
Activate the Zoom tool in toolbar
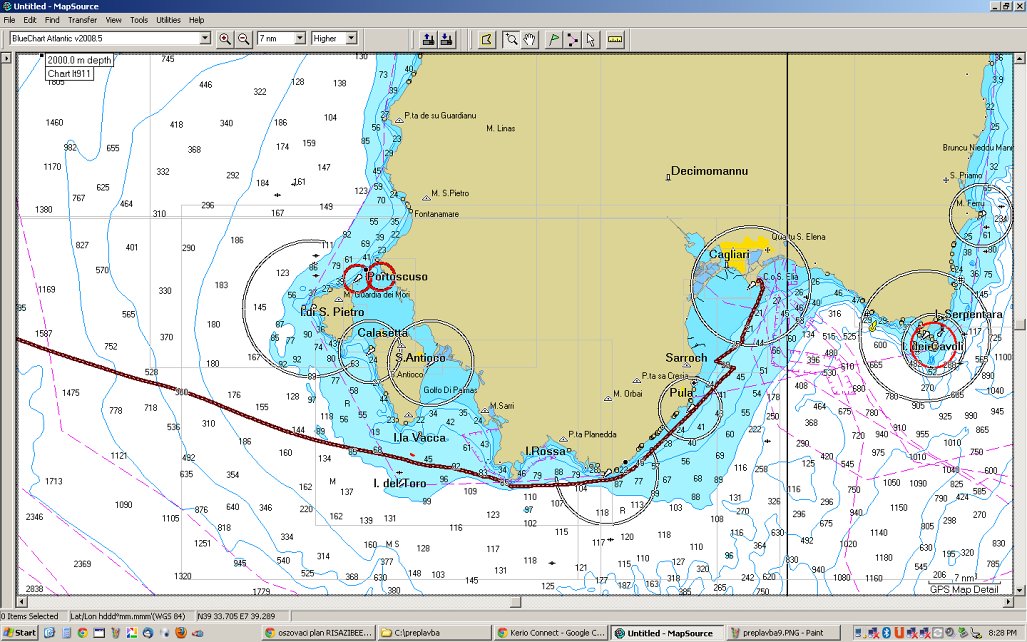coord(511,39)
